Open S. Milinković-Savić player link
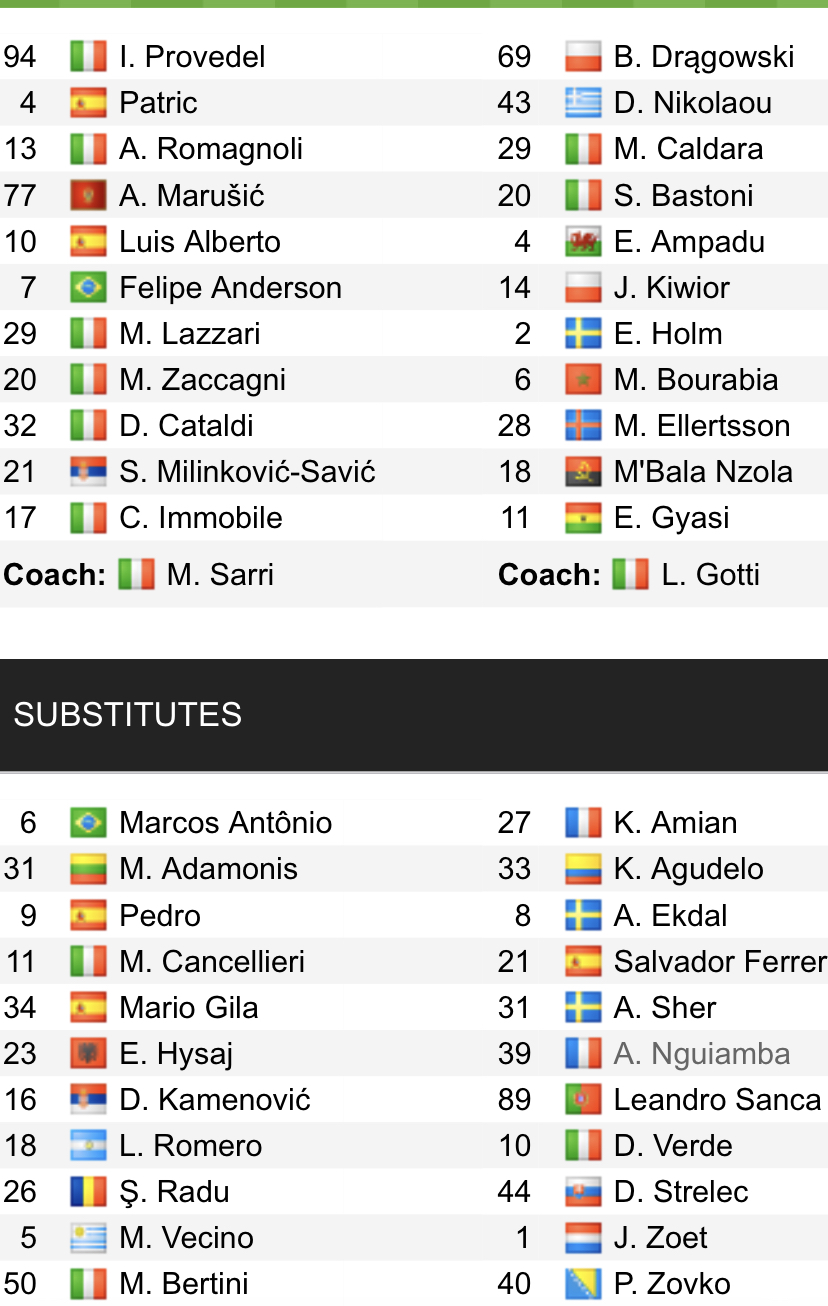This screenshot has height=1306, width=828. 247,472
